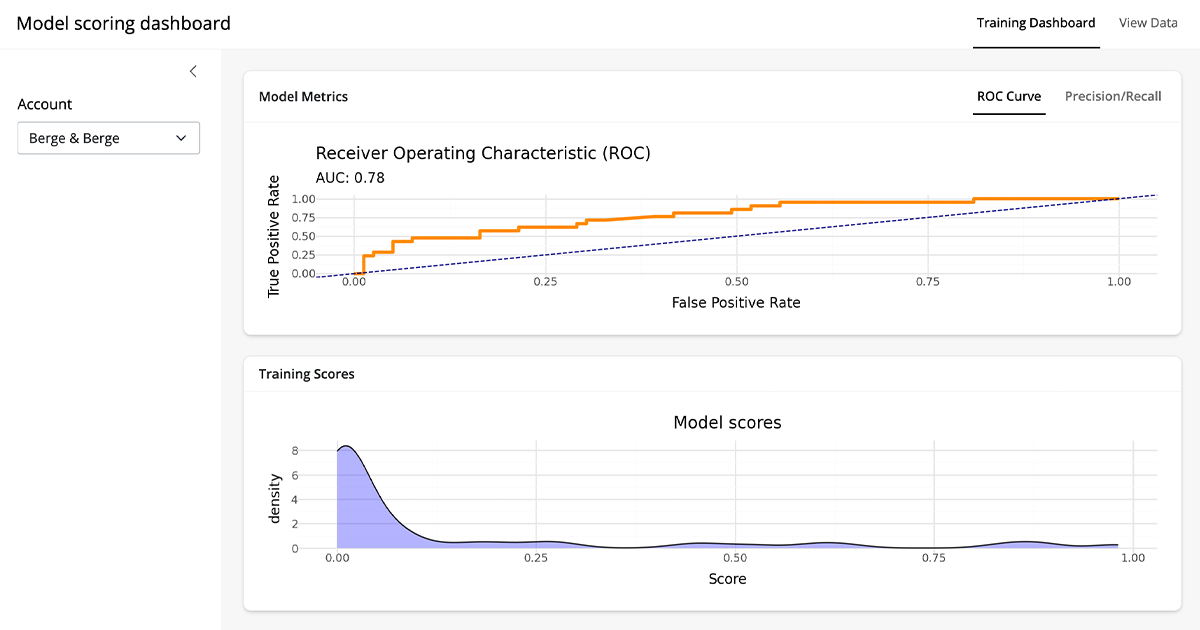Screen dimensions: 1200x630
Task: Click the Receiver Operating Characteristic chart title
Action: (x=483, y=153)
